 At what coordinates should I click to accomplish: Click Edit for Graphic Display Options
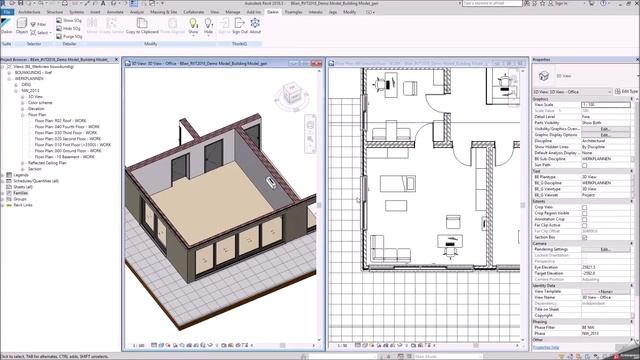coord(605,135)
